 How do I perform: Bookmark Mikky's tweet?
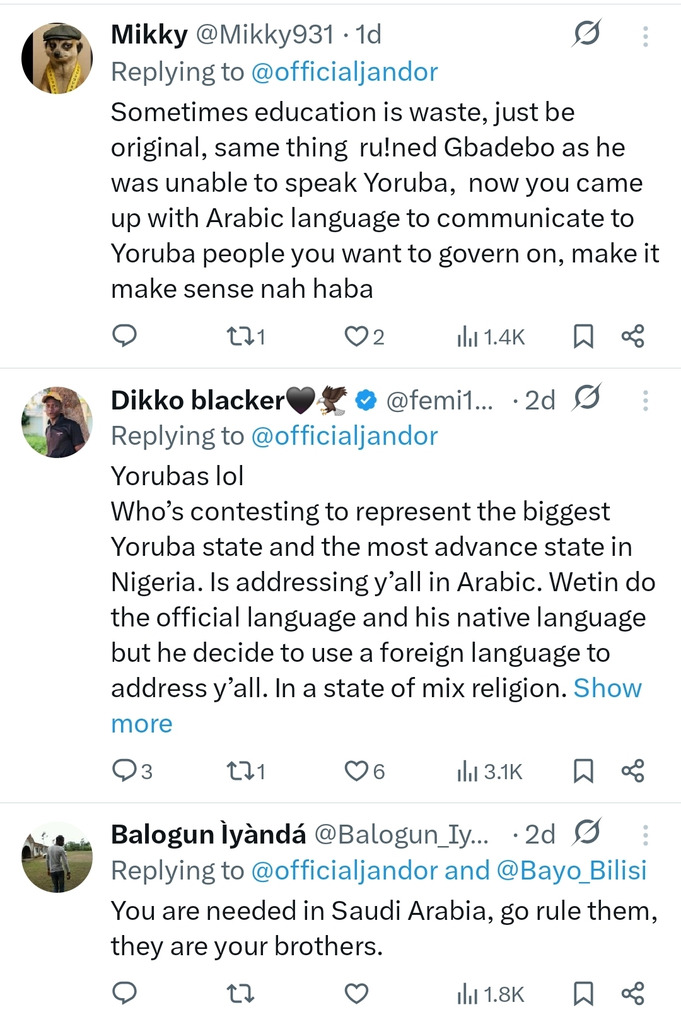tap(583, 337)
